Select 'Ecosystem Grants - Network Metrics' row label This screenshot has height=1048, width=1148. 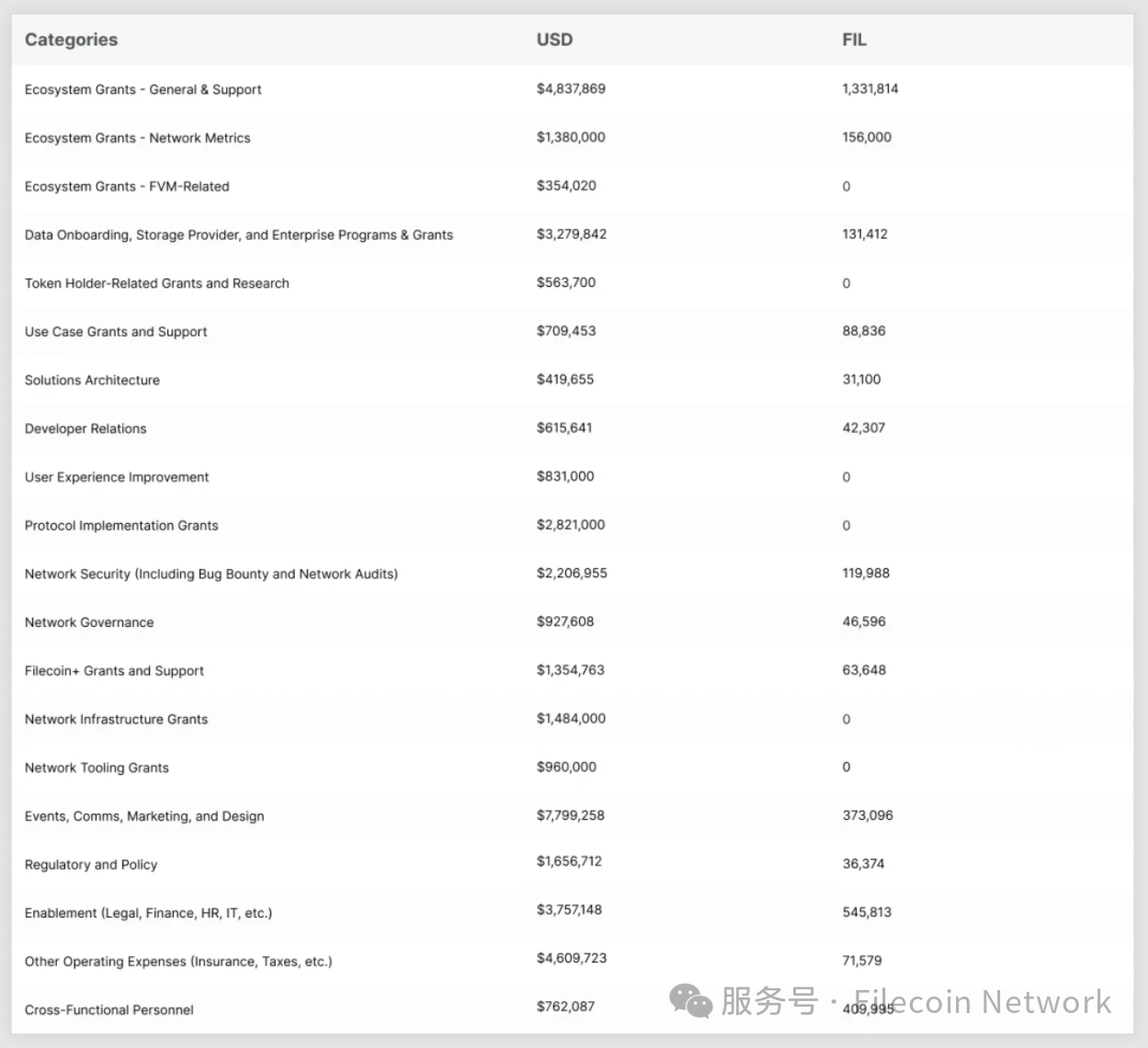click(x=137, y=138)
